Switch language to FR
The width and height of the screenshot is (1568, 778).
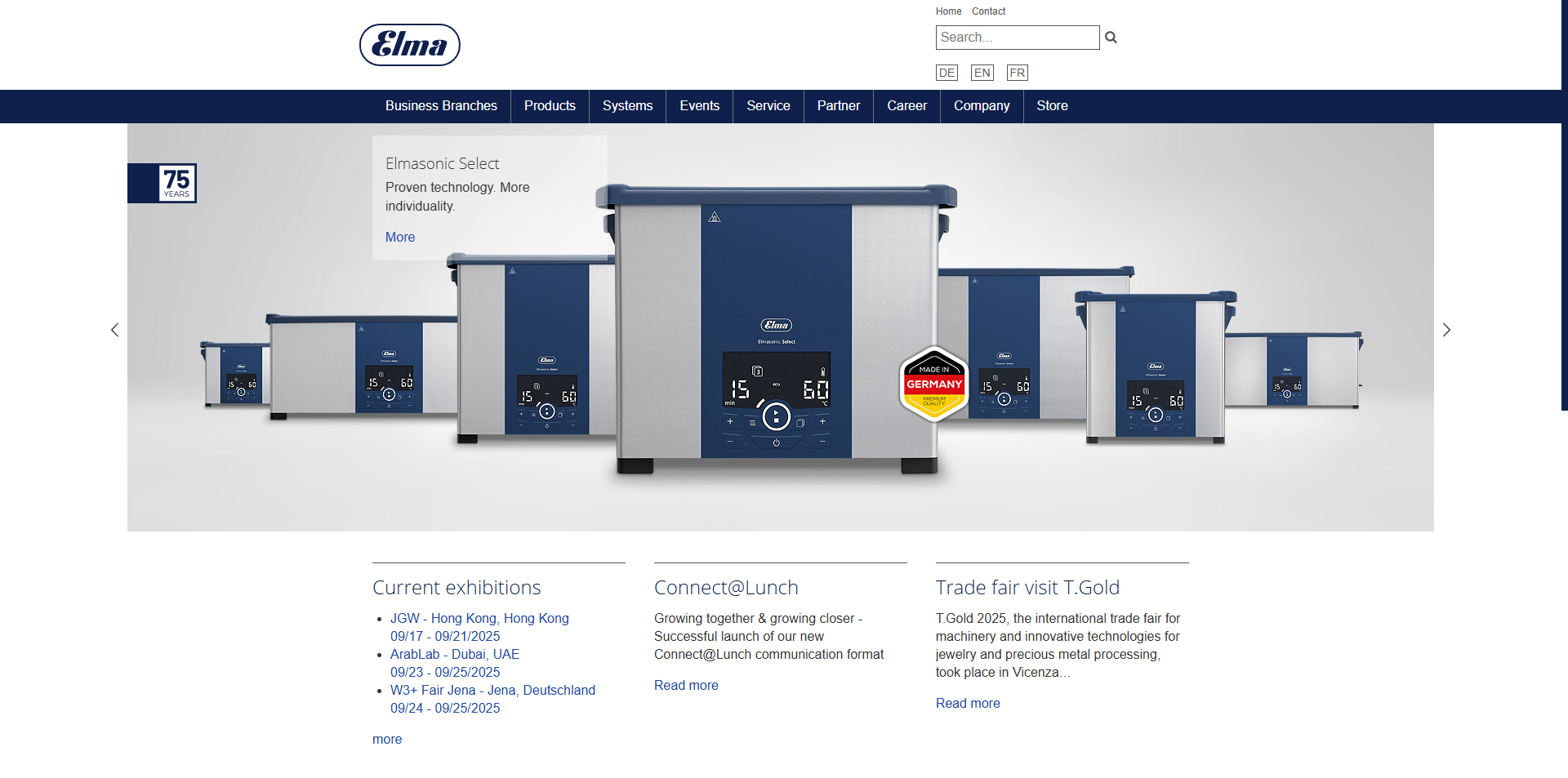click(1017, 73)
